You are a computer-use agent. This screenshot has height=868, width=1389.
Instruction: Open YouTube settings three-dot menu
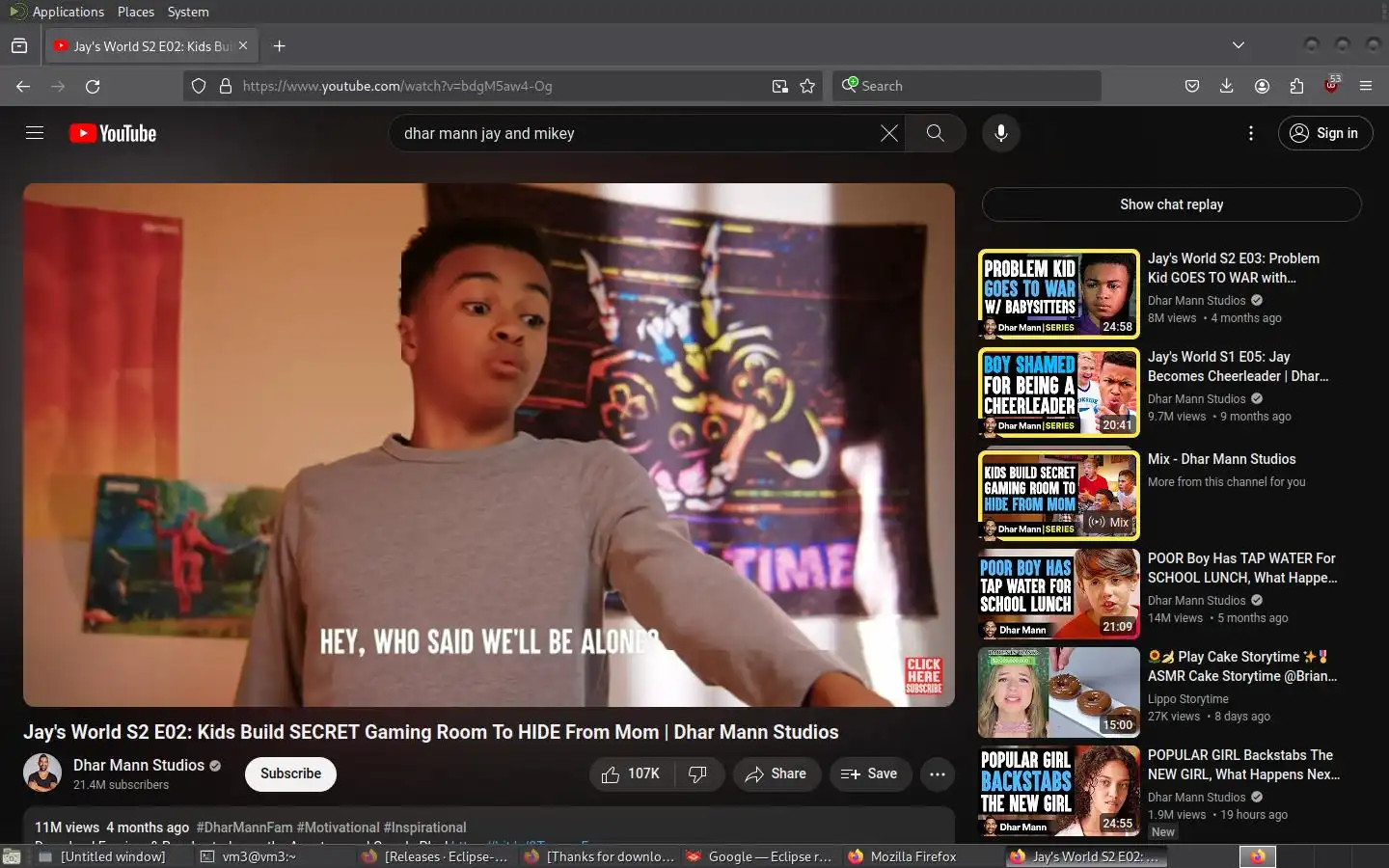[x=1251, y=133]
